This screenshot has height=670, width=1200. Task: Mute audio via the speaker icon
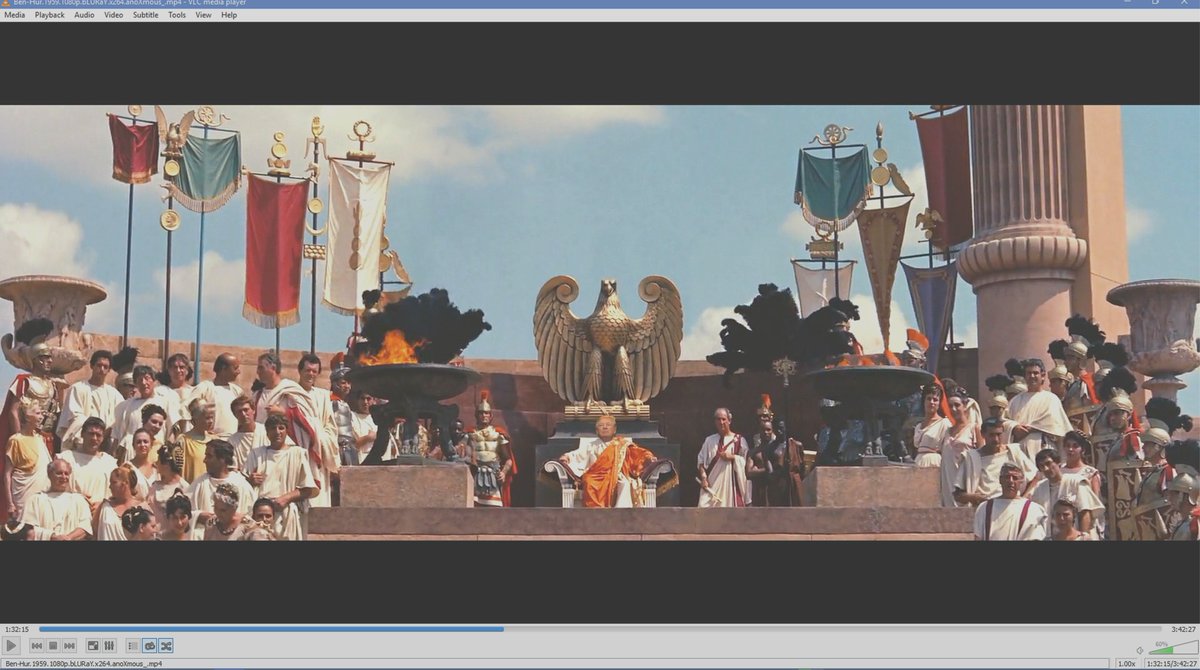(1140, 651)
